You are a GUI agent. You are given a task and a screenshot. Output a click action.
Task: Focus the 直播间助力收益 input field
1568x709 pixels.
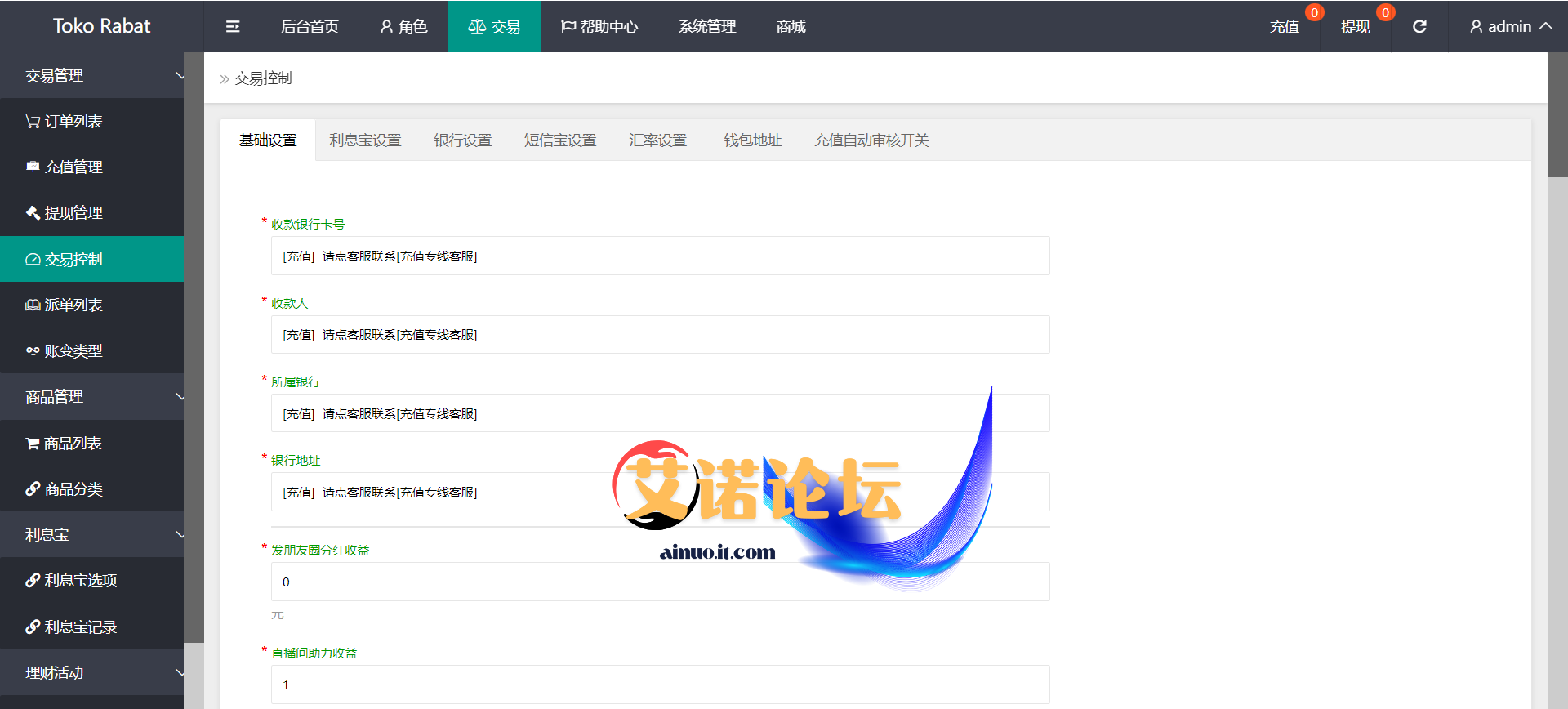coord(660,684)
